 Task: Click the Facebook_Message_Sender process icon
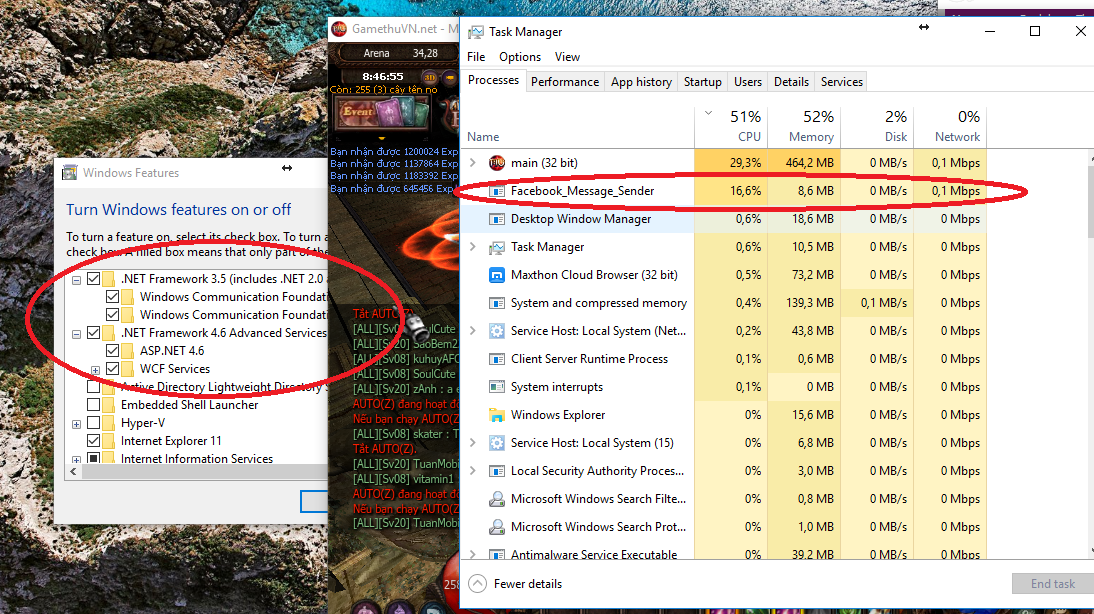tap(497, 191)
